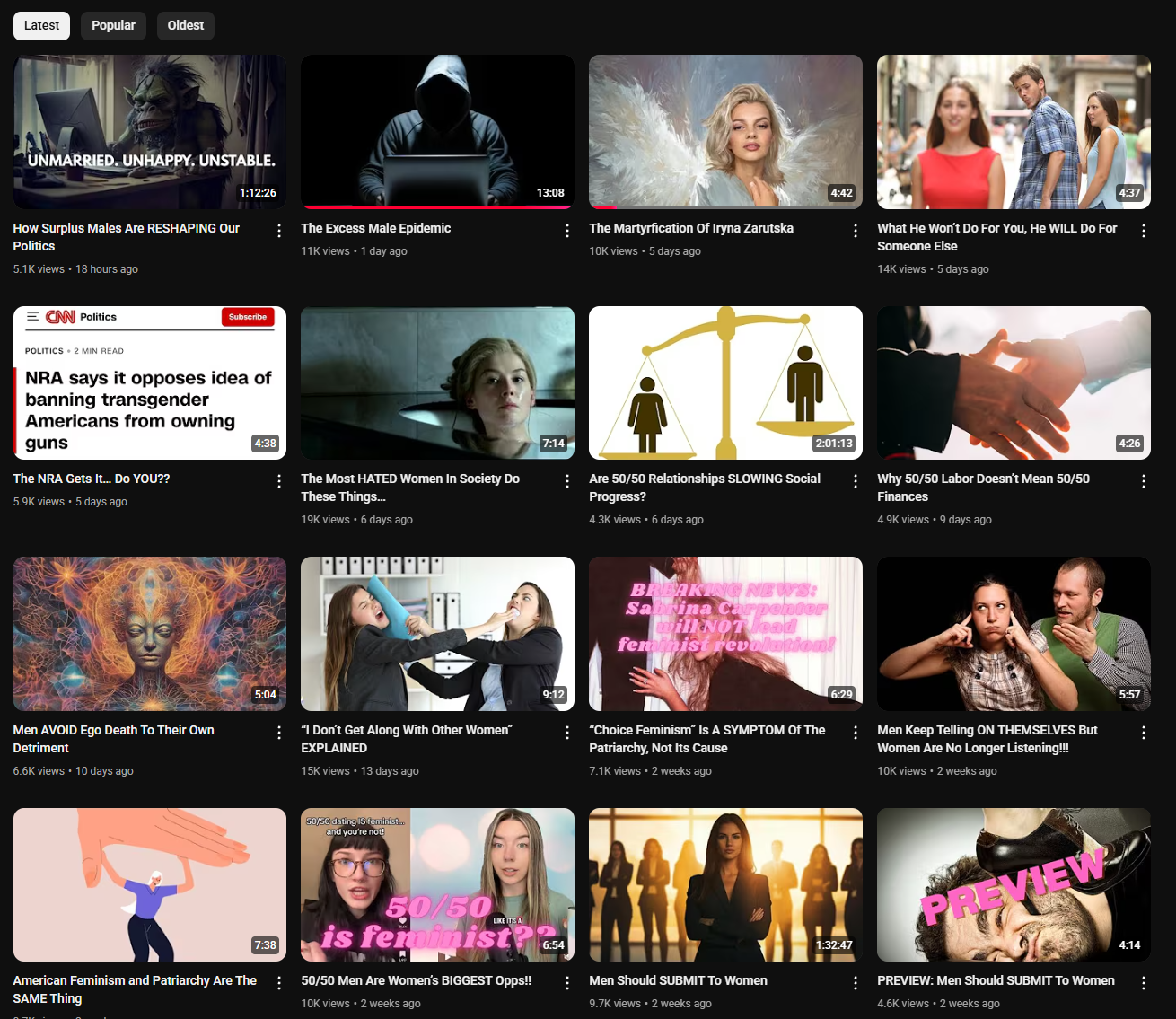The height and width of the screenshot is (1019, 1176).
Task: Open the giant hand illustration thumbnail
Action: pos(150,884)
